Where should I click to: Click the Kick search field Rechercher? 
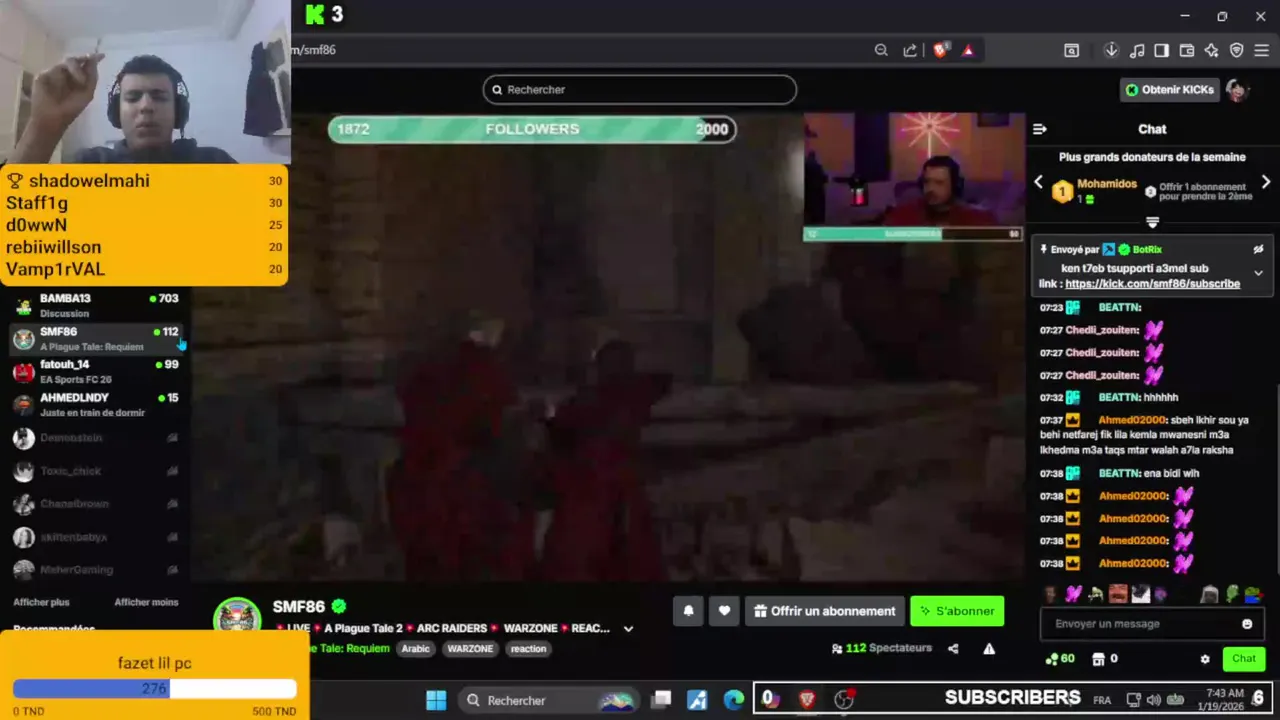[x=640, y=89]
